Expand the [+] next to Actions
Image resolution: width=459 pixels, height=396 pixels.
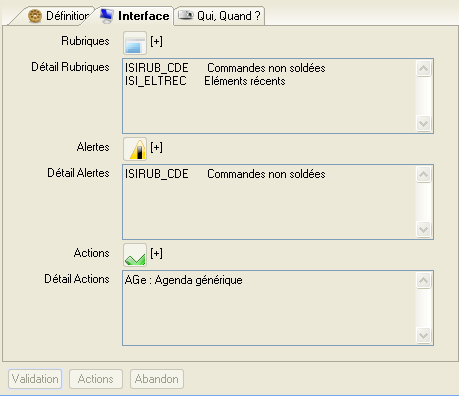(x=156, y=253)
